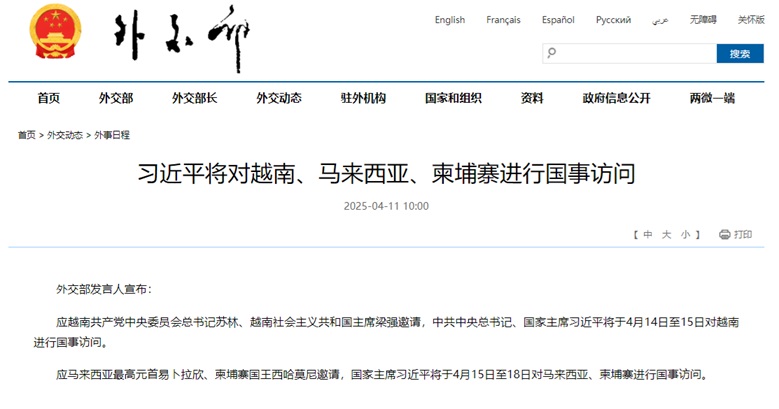The width and height of the screenshot is (779, 409).
Task: Click the magnifier icon in search box
Action: point(551,53)
